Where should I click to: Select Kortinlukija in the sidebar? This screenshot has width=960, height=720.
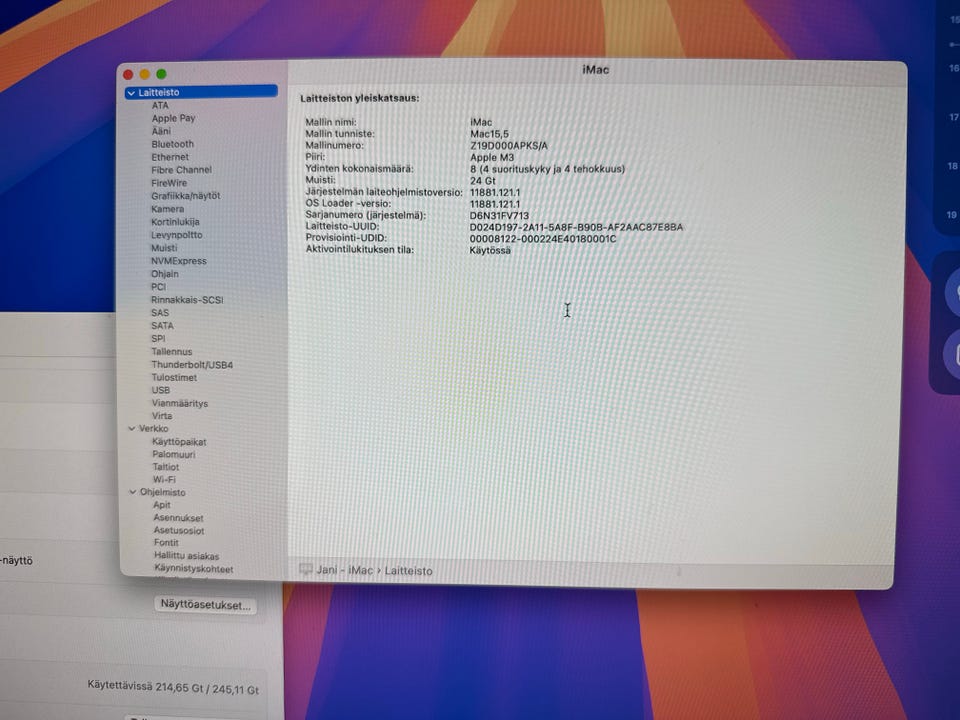pyautogui.click(x=175, y=222)
